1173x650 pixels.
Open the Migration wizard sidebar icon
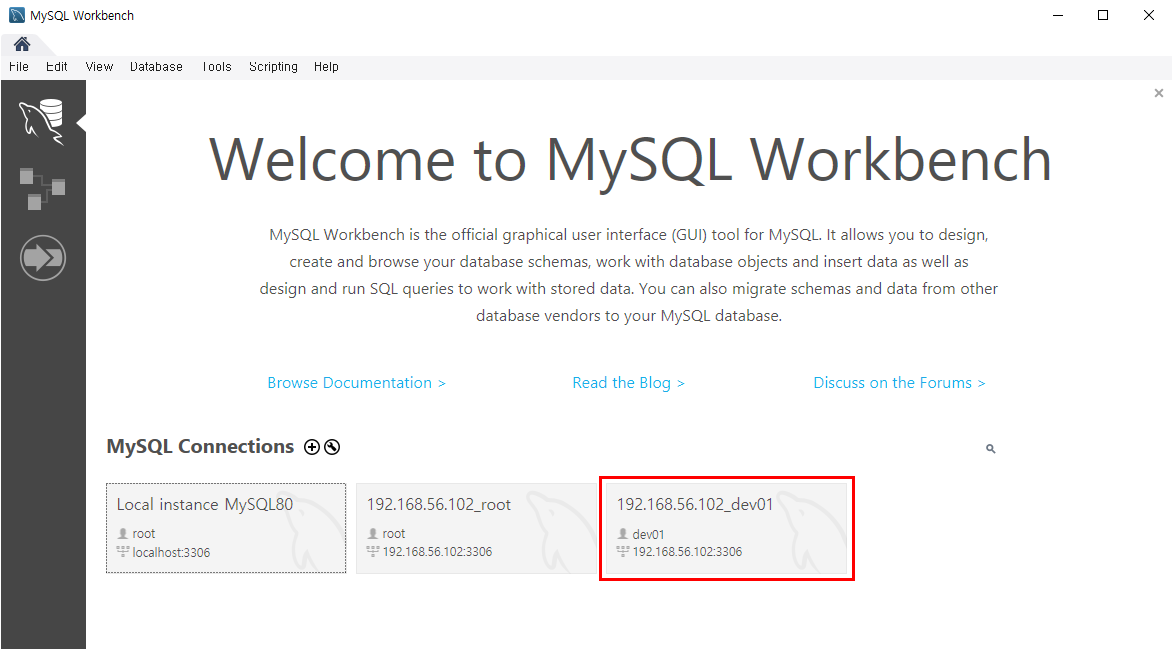tap(43, 258)
